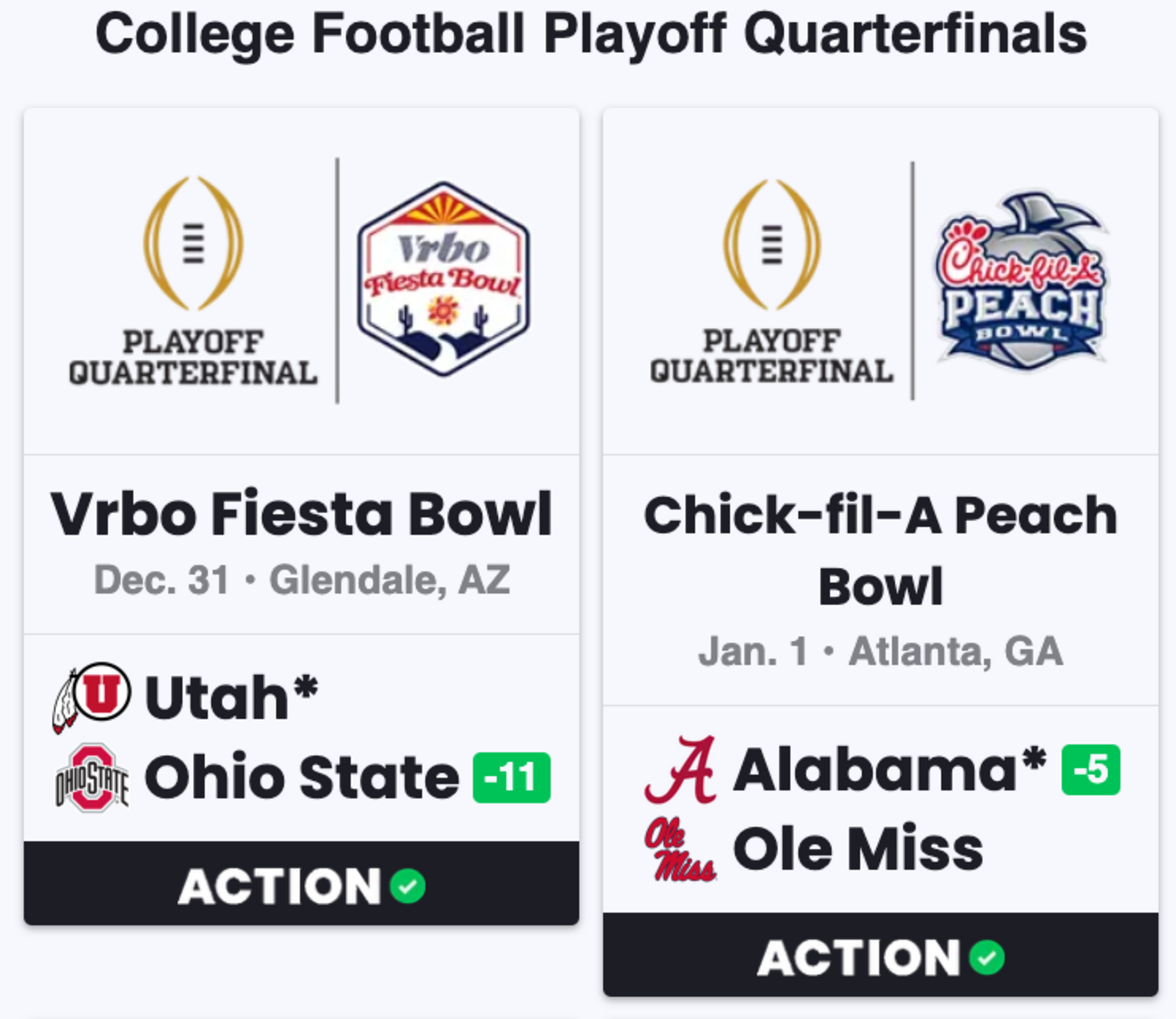This screenshot has width=1176, height=1019.
Task: Click the Utah* team name
Action: click(x=231, y=697)
